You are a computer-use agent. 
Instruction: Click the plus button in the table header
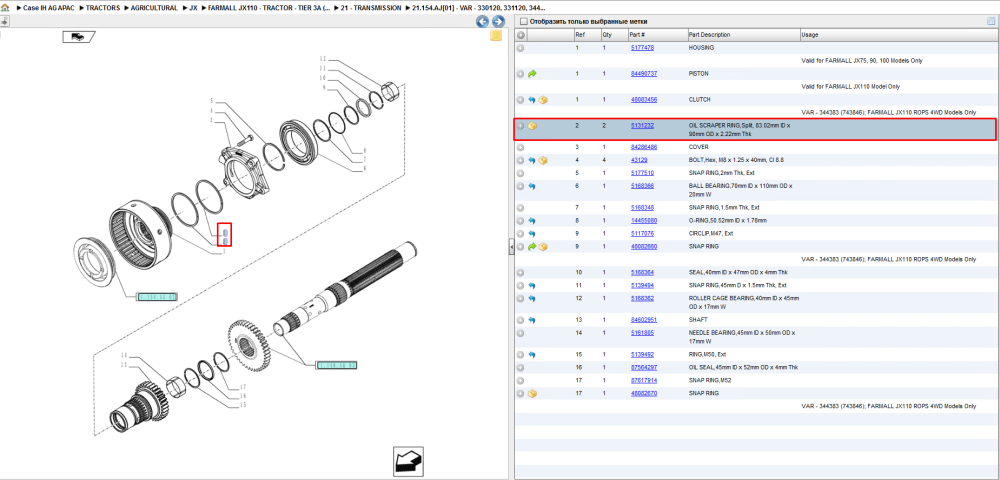tap(521, 35)
